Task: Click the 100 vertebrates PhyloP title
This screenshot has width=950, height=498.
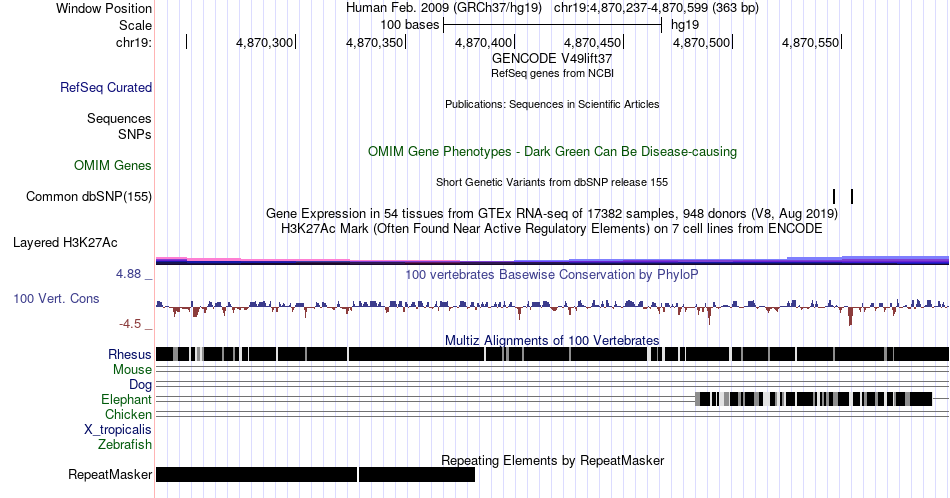Action: pos(552,274)
